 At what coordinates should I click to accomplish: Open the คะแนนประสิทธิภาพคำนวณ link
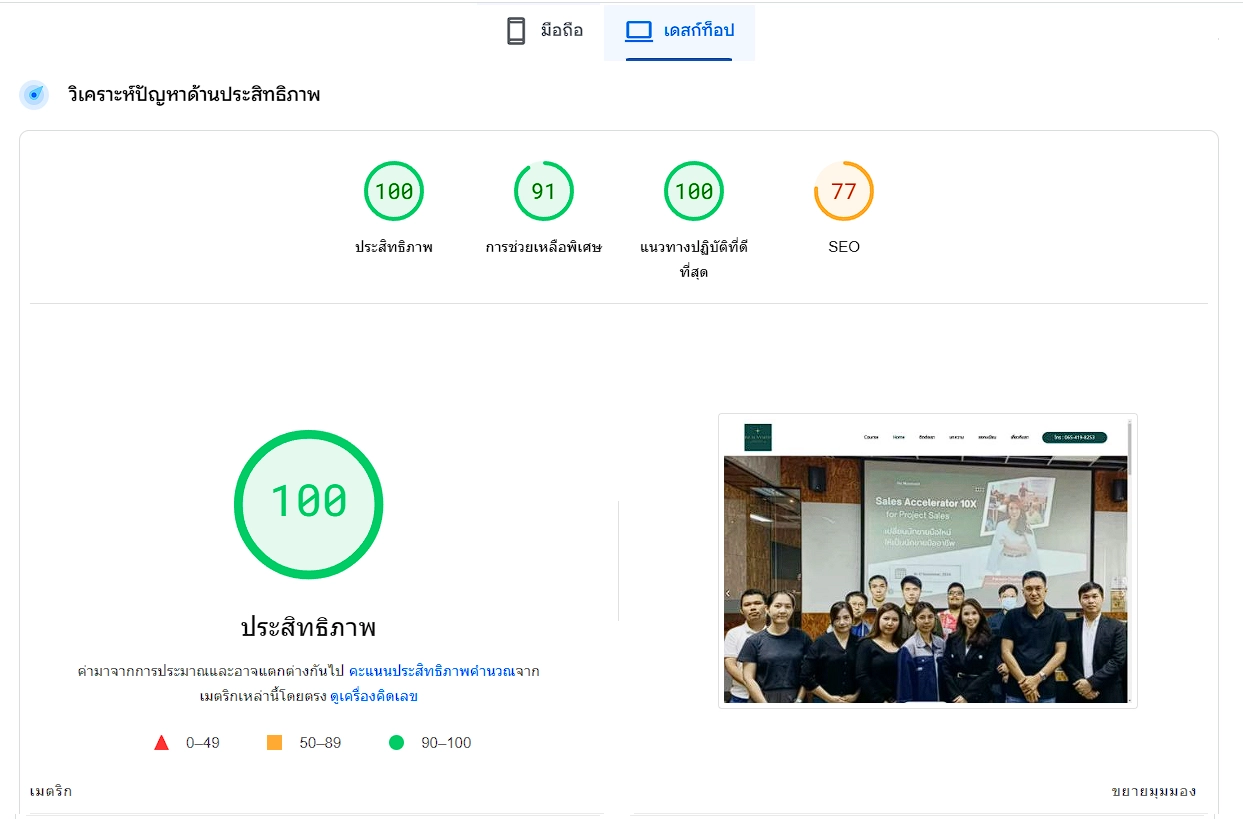(x=431, y=671)
